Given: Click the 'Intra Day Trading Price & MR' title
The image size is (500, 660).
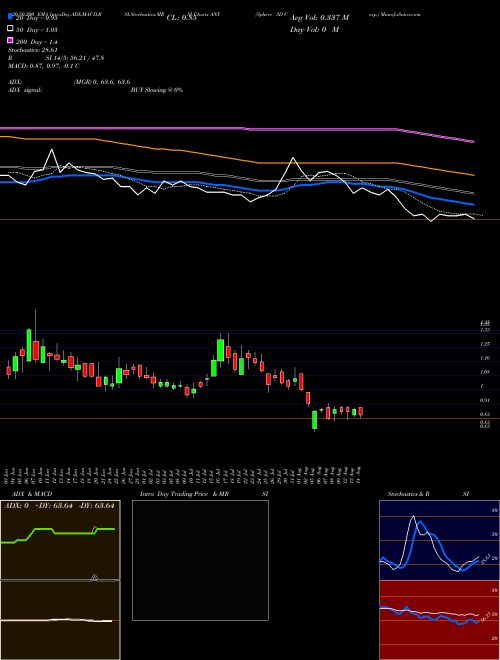Looking at the screenshot, I should [x=184, y=494].
